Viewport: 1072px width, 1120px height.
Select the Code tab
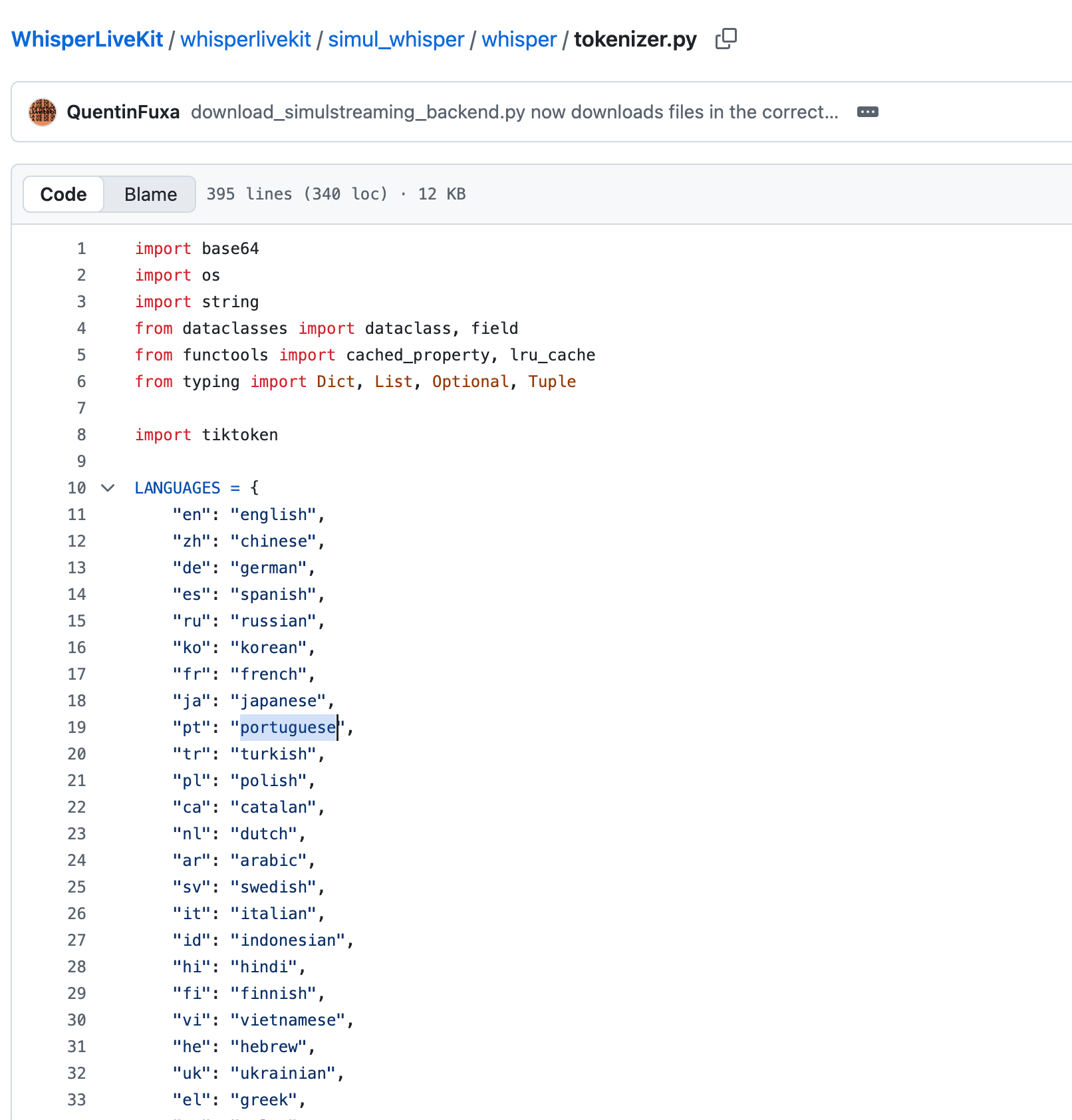pyautogui.click(x=63, y=194)
